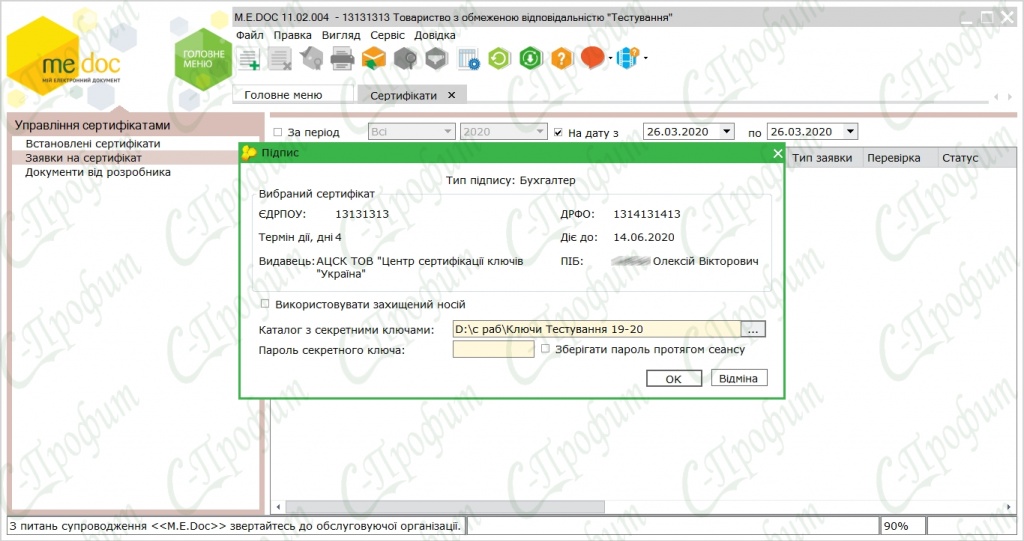Click the tab scroll left arrow
This screenshot has width=1024, height=541.
click(996, 97)
